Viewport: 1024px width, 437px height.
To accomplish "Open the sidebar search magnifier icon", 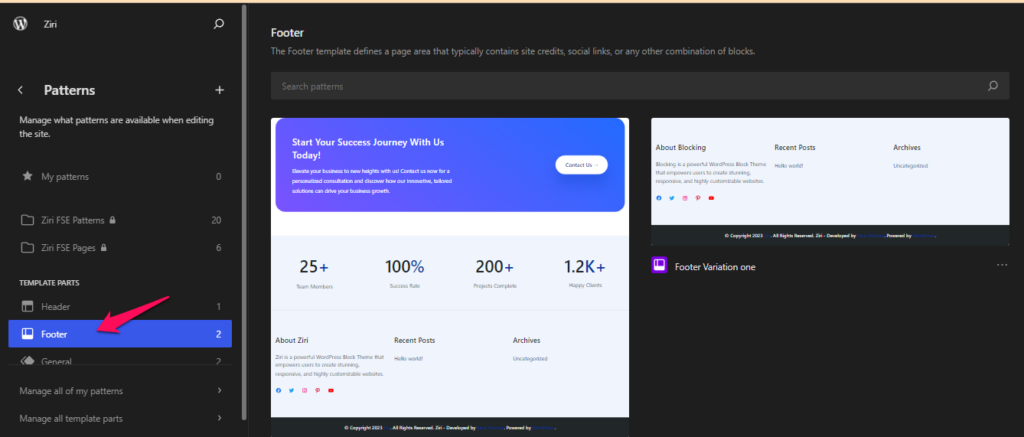I will pos(219,24).
